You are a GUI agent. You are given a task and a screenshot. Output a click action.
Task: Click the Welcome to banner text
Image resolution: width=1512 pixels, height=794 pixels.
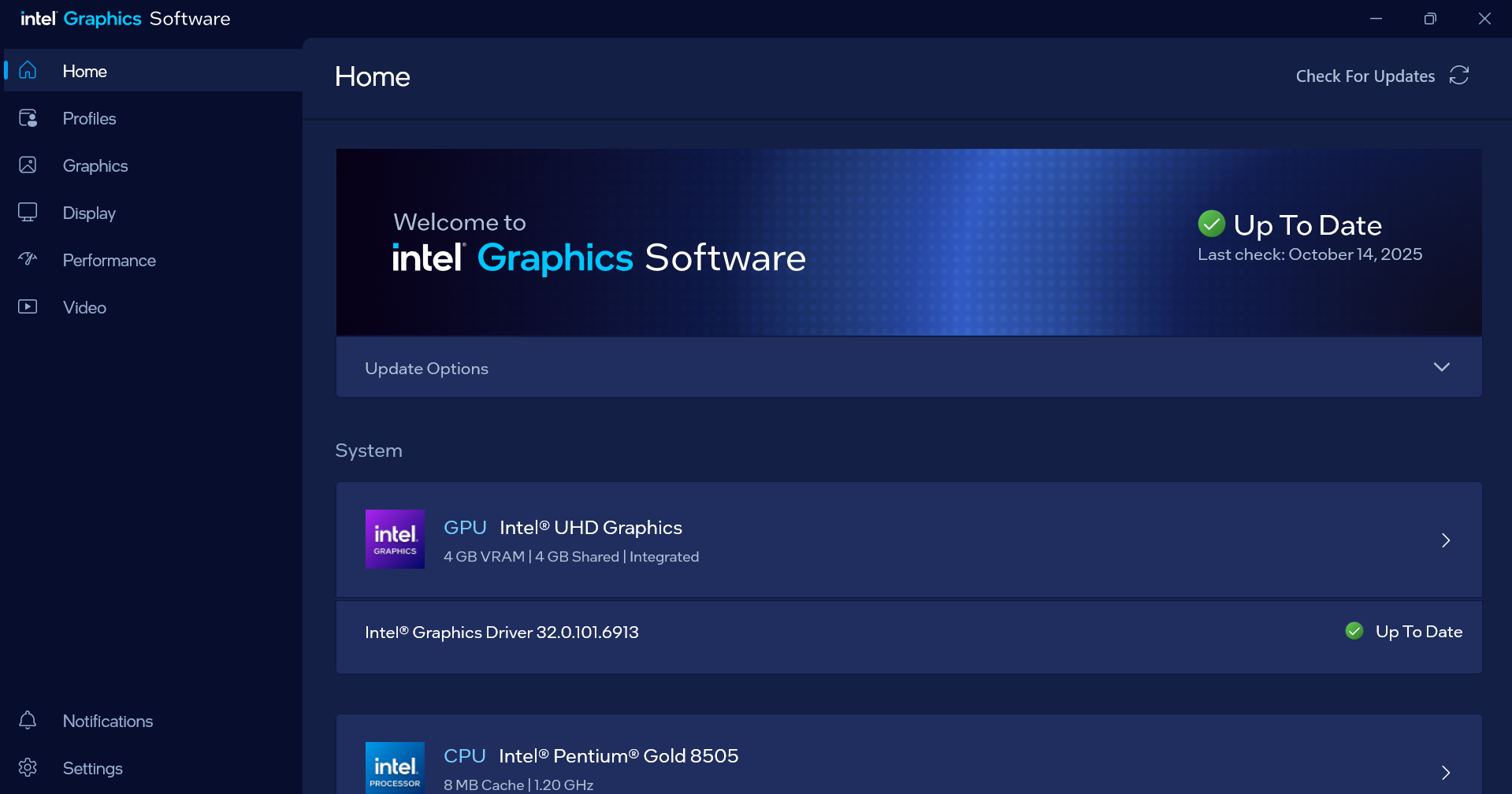point(459,222)
